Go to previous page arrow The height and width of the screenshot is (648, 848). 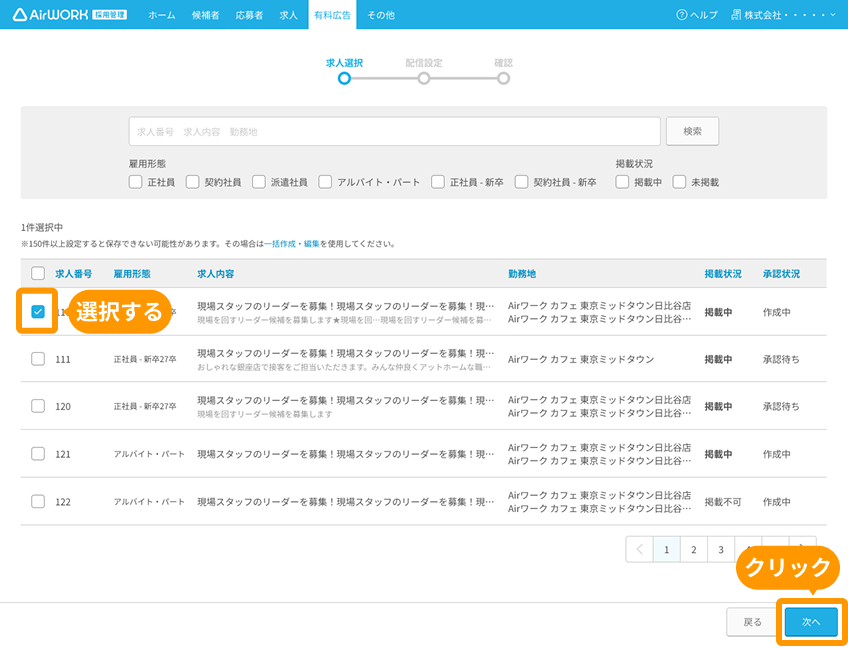click(640, 550)
